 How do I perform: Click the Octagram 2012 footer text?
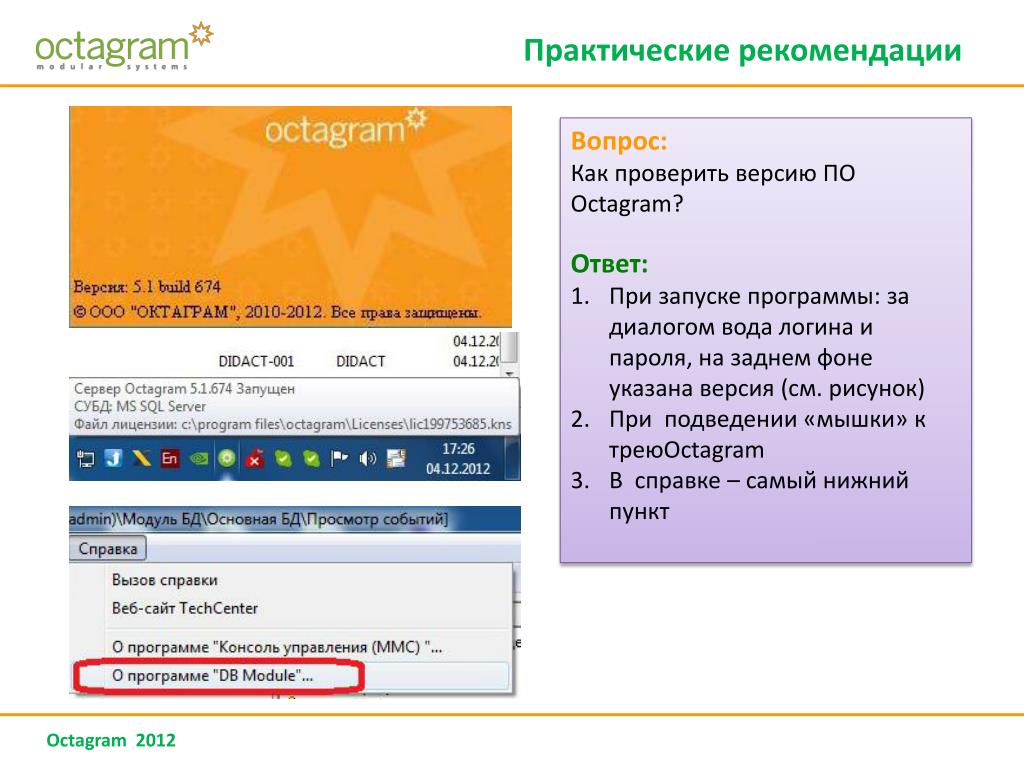pos(111,740)
